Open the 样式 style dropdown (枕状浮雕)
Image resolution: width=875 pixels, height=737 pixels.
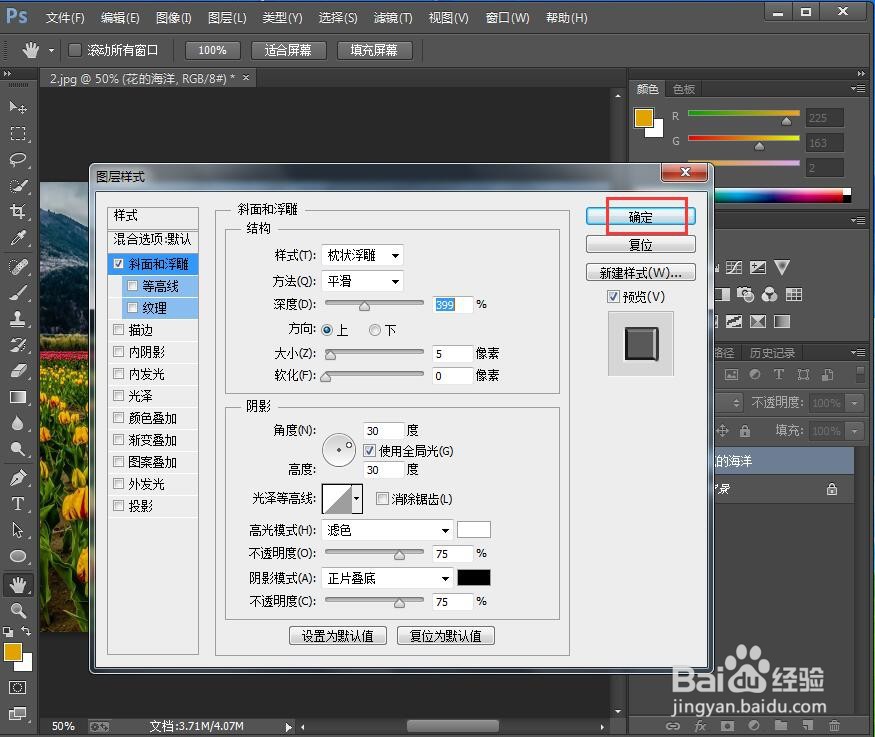(362, 256)
